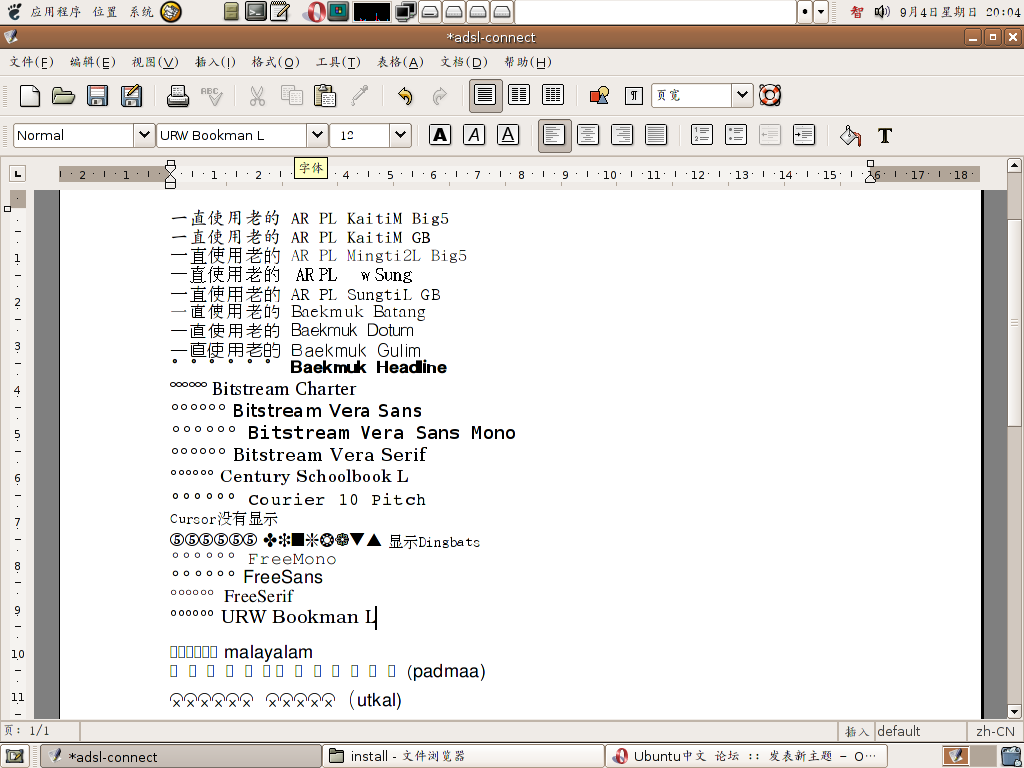Image resolution: width=1024 pixels, height=768 pixels.
Task: Decrease paragraph indent
Action: coord(770,135)
